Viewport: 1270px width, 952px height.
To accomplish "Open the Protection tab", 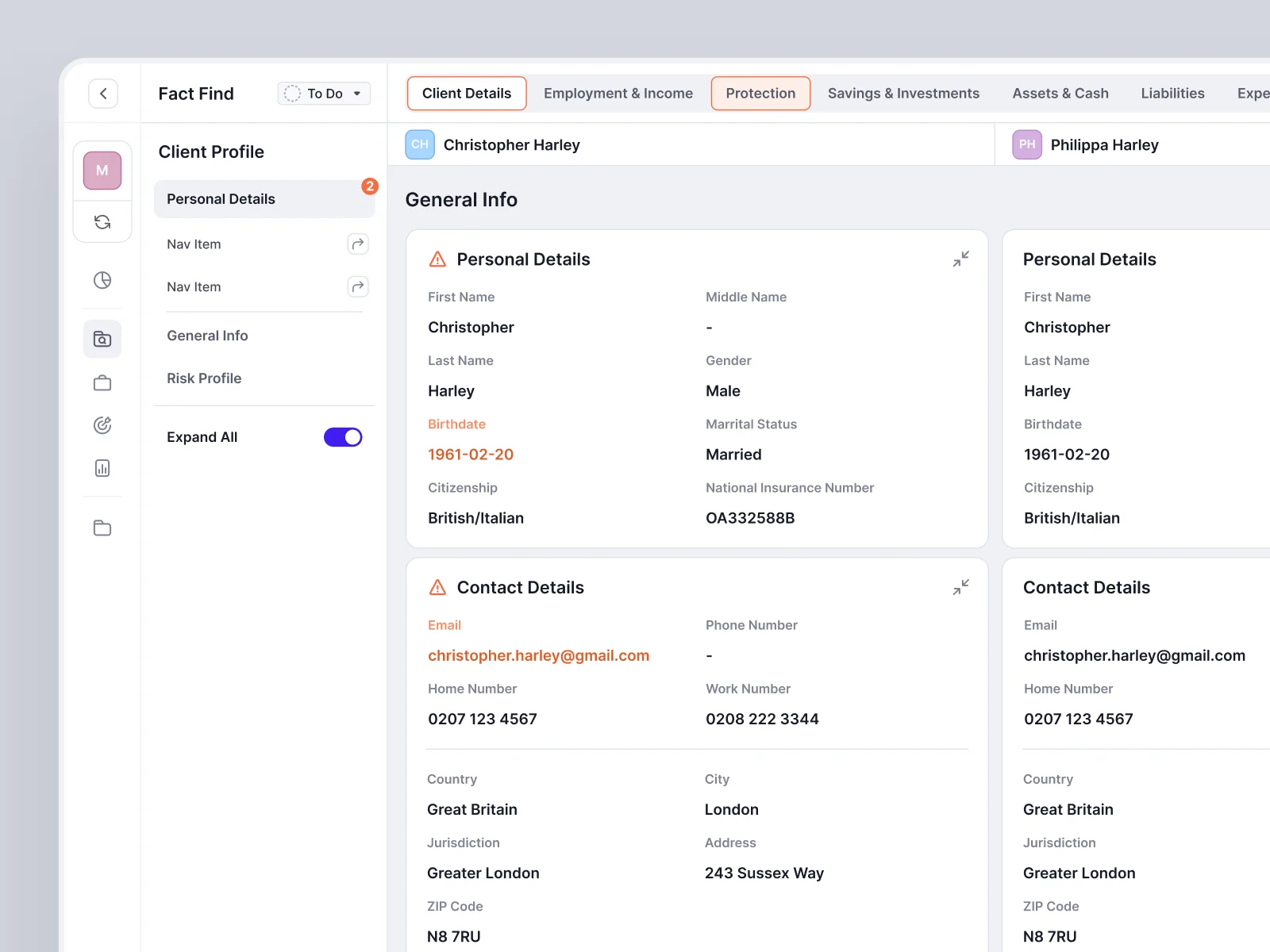I will coord(760,94).
